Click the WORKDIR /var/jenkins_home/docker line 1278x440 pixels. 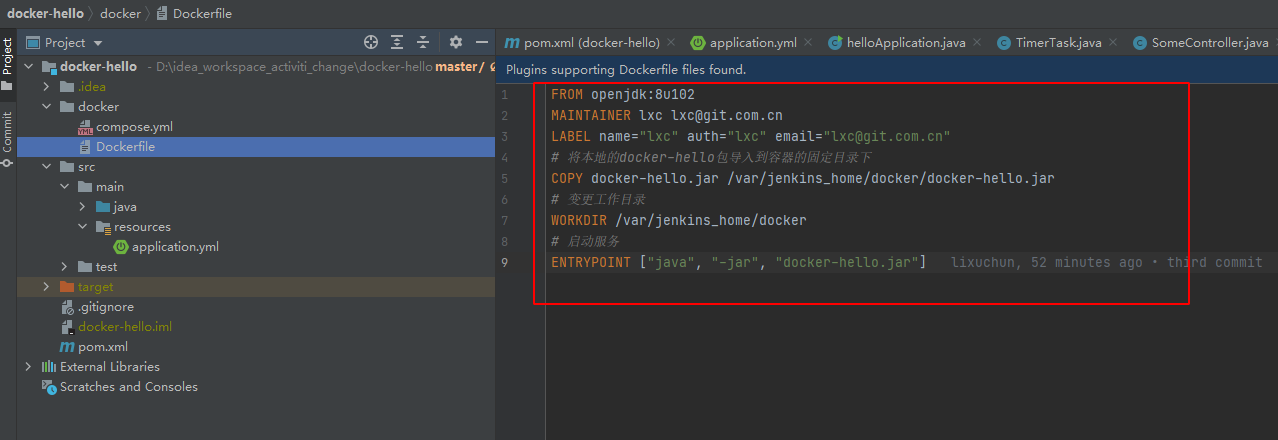click(x=678, y=220)
